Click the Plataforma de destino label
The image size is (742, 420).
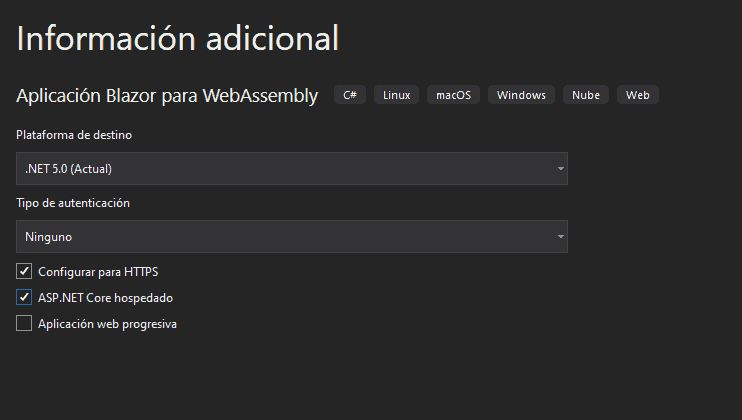coord(74,135)
